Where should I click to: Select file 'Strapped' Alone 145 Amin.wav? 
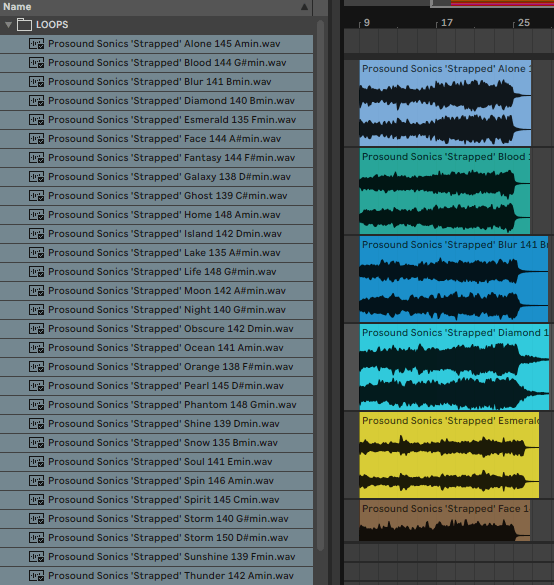pyautogui.click(x=156, y=44)
